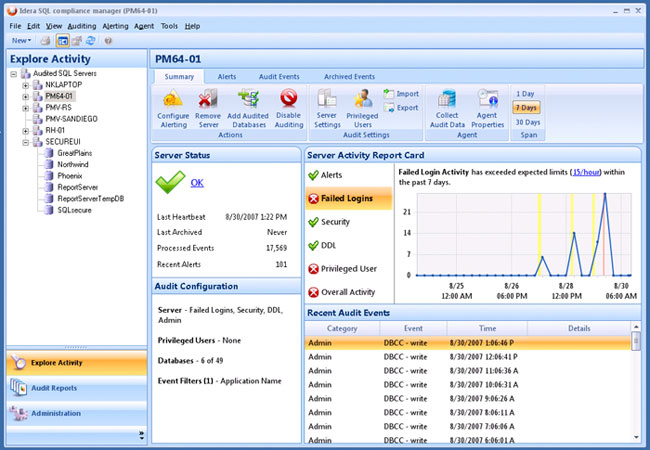The height and width of the screenshot is (450, 650).
Task: Show Alerts report card
Action: pos(349,175)
